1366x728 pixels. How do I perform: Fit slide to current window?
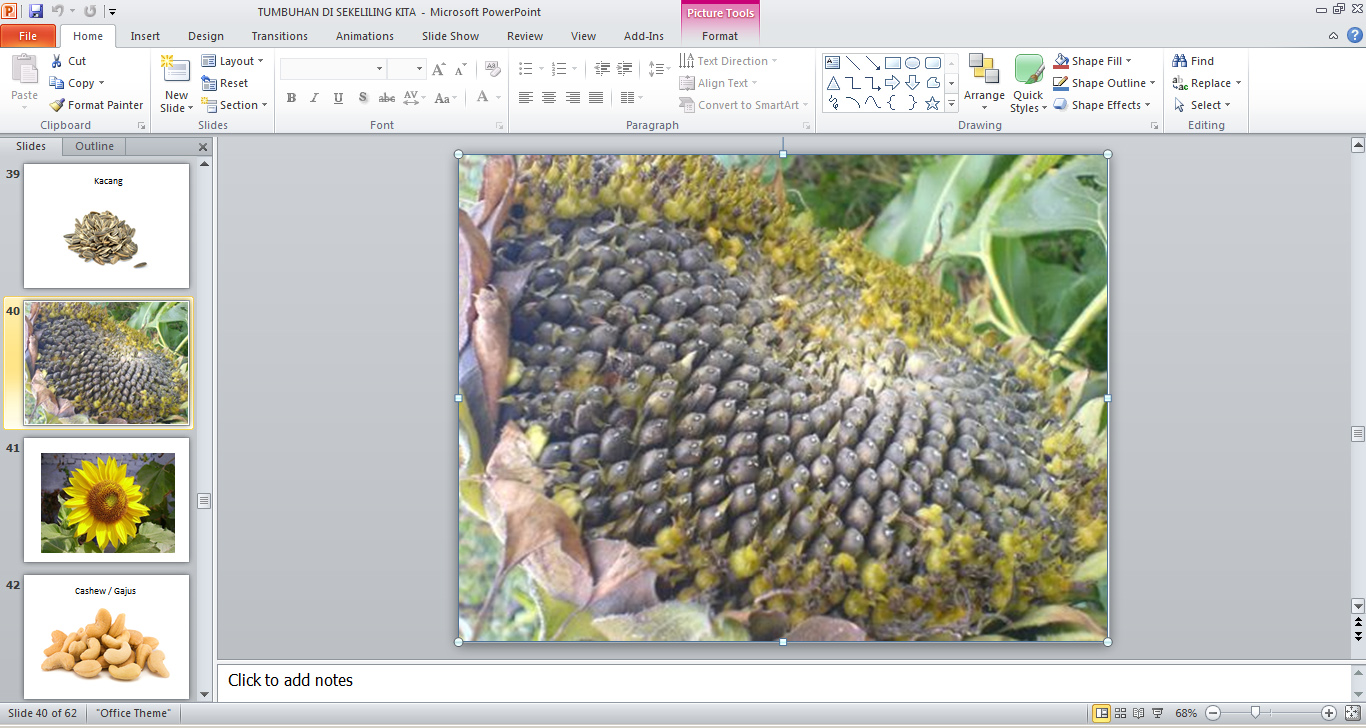[1352, 713]
